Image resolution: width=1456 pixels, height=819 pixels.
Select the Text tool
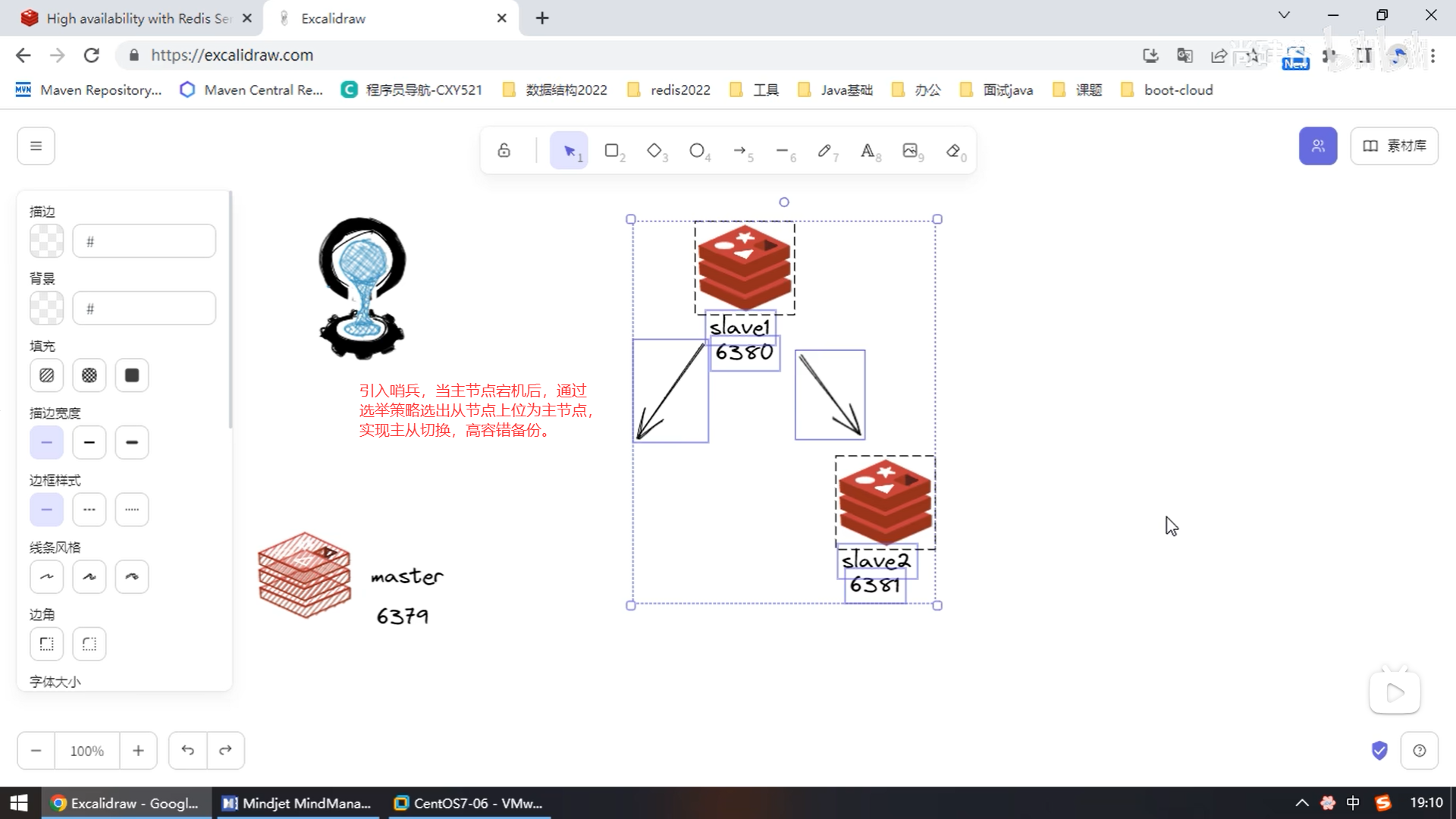[868, 151]
